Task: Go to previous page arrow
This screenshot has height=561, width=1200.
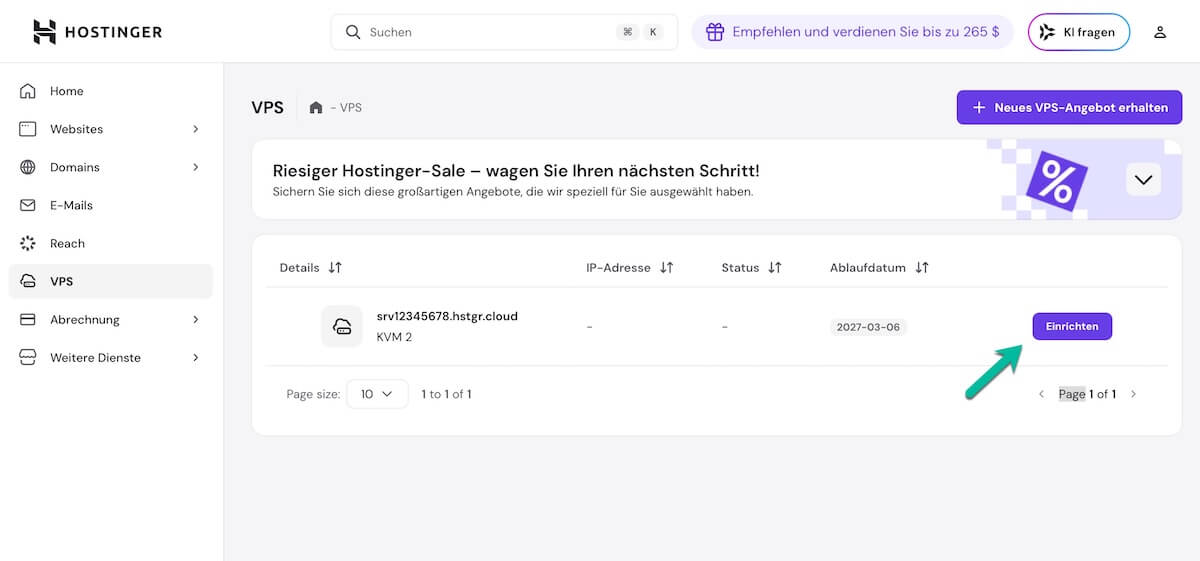Action: click(1041, 394)
